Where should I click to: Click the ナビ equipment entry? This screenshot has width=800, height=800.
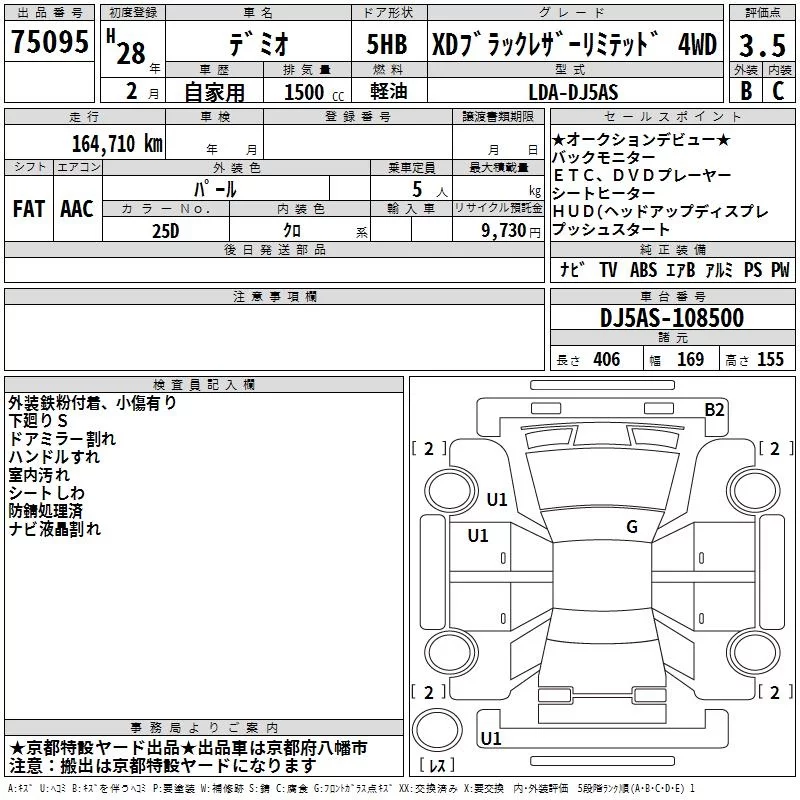572,269
